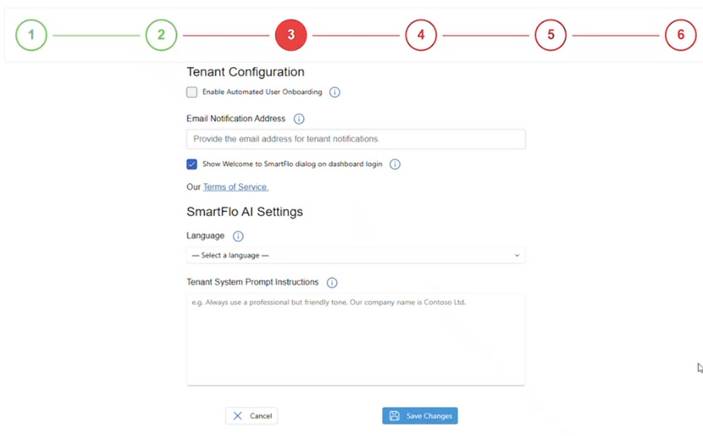Select the active step 3 circle
This screenshot has height=436, width=703.
pyautogui.click(x=291, y=35)
